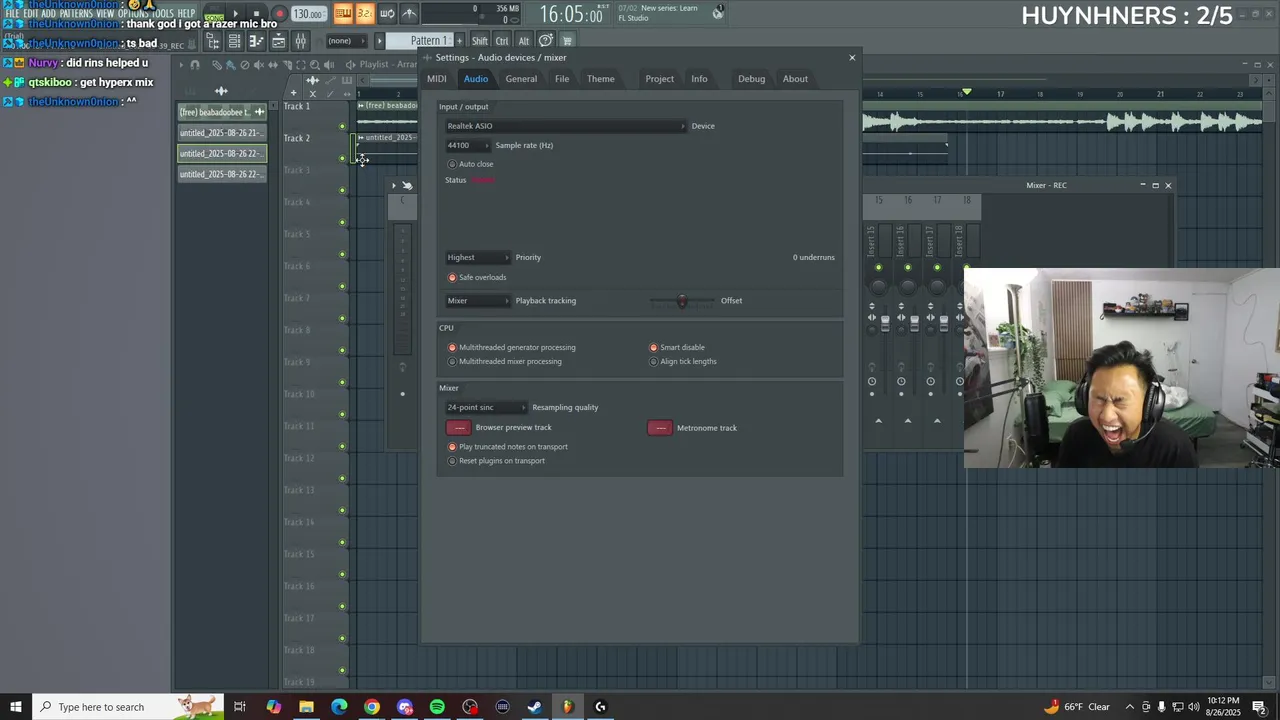Image resolution: width=1280 pixels, height=720 pixels.
Task: Toggle the loop recording icon
Action: click(387, 14)
